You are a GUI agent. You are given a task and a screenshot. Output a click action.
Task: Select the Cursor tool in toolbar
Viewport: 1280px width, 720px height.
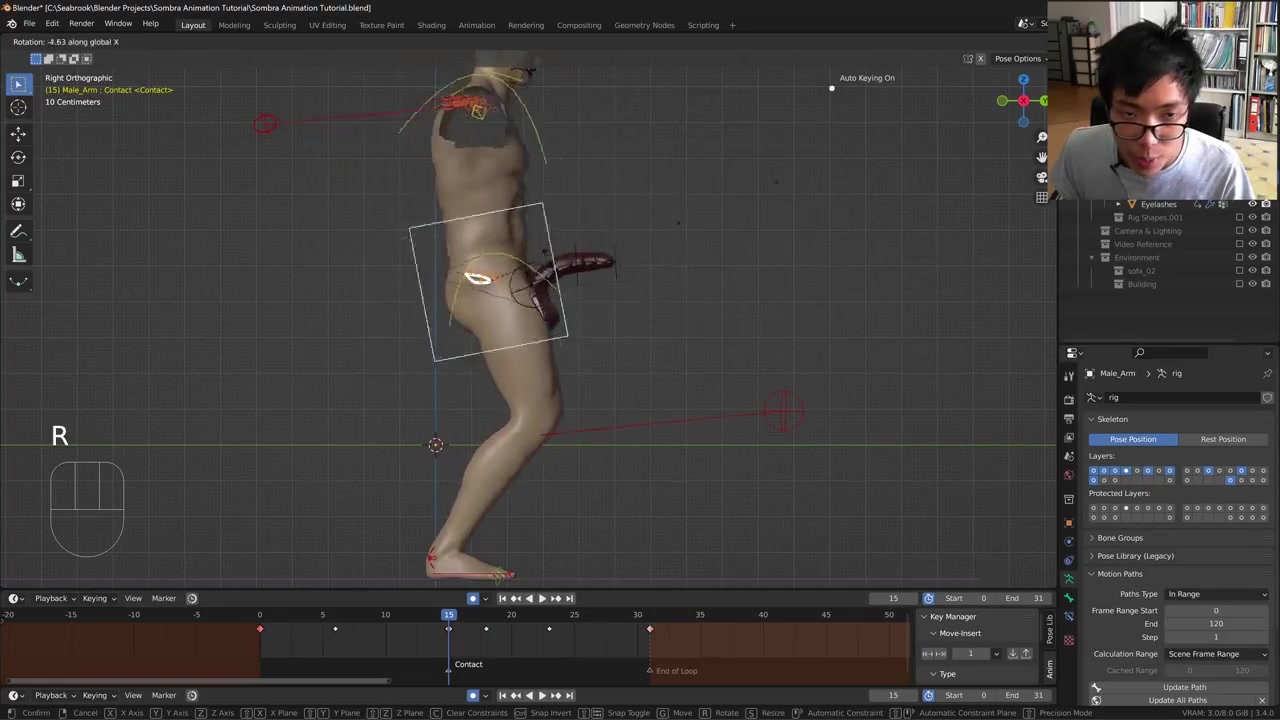click(18, 108)
